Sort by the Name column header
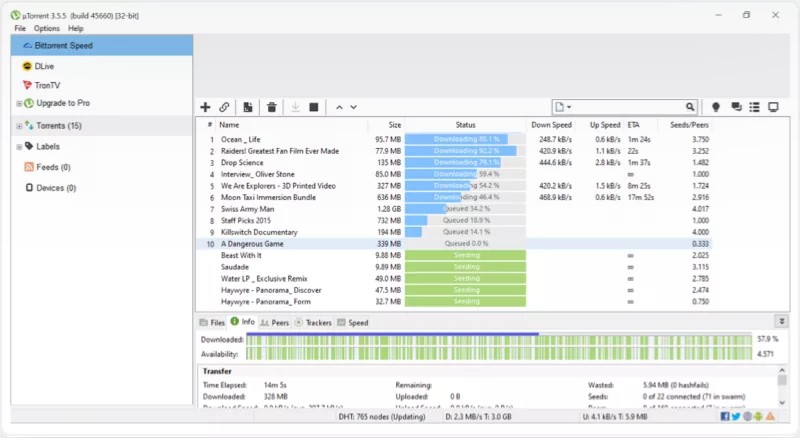800x438 pixels. pos(229,125)
